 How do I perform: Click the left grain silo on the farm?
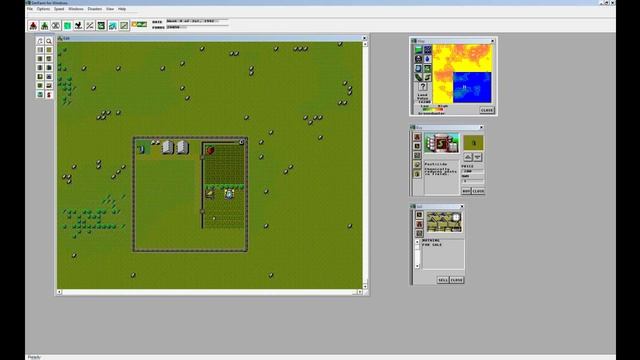(x=167, y=147)
